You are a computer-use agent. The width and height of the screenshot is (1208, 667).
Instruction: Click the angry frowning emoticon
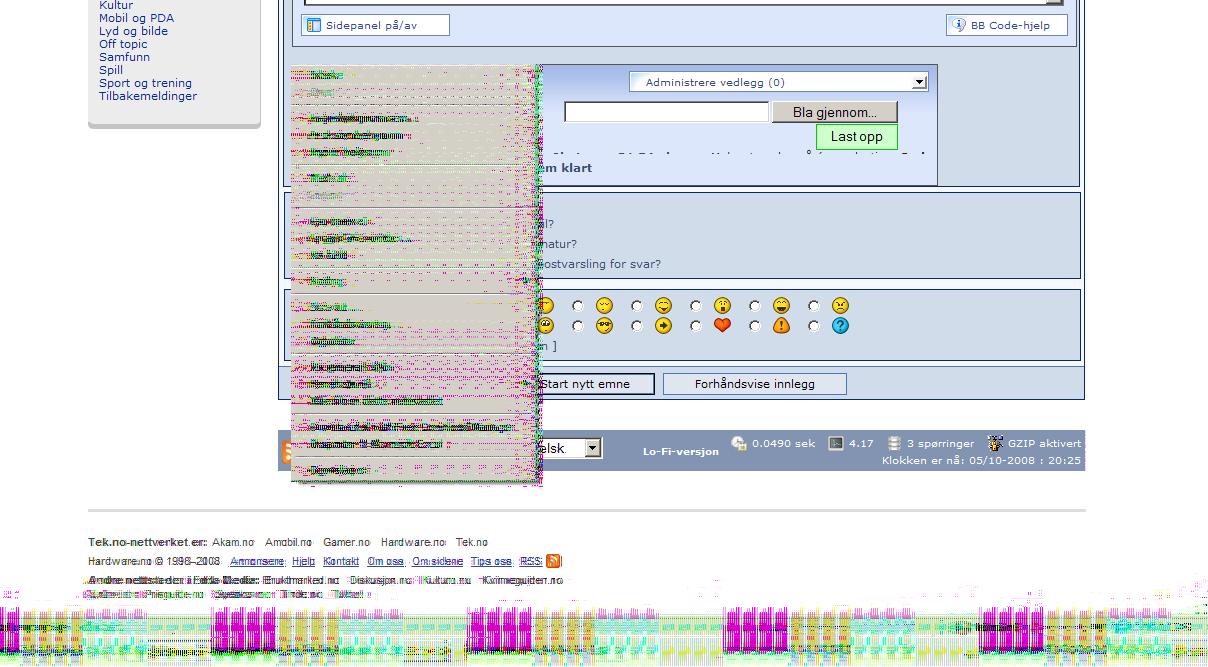(x=840, y=306)
